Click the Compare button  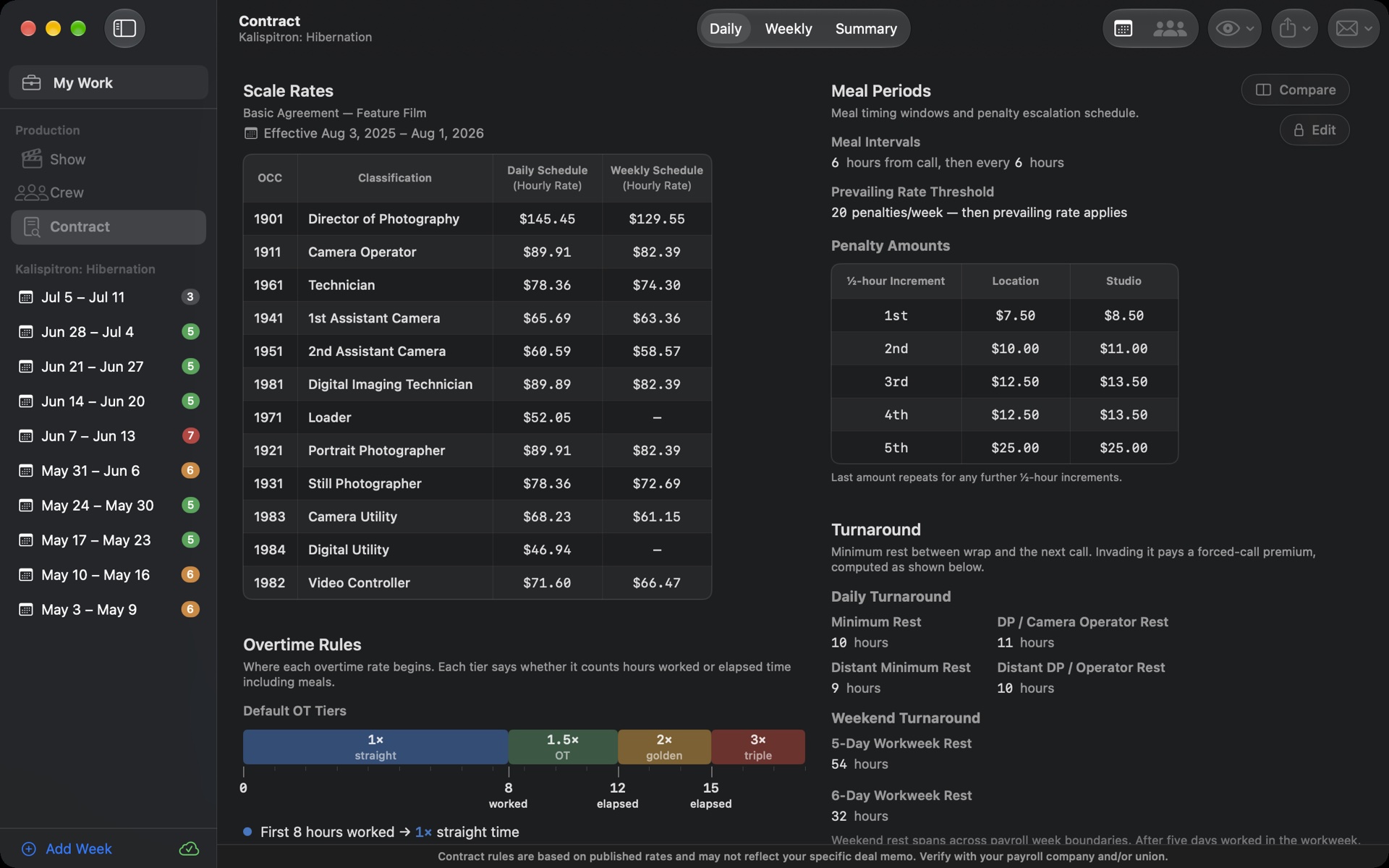coord(1295,90)
